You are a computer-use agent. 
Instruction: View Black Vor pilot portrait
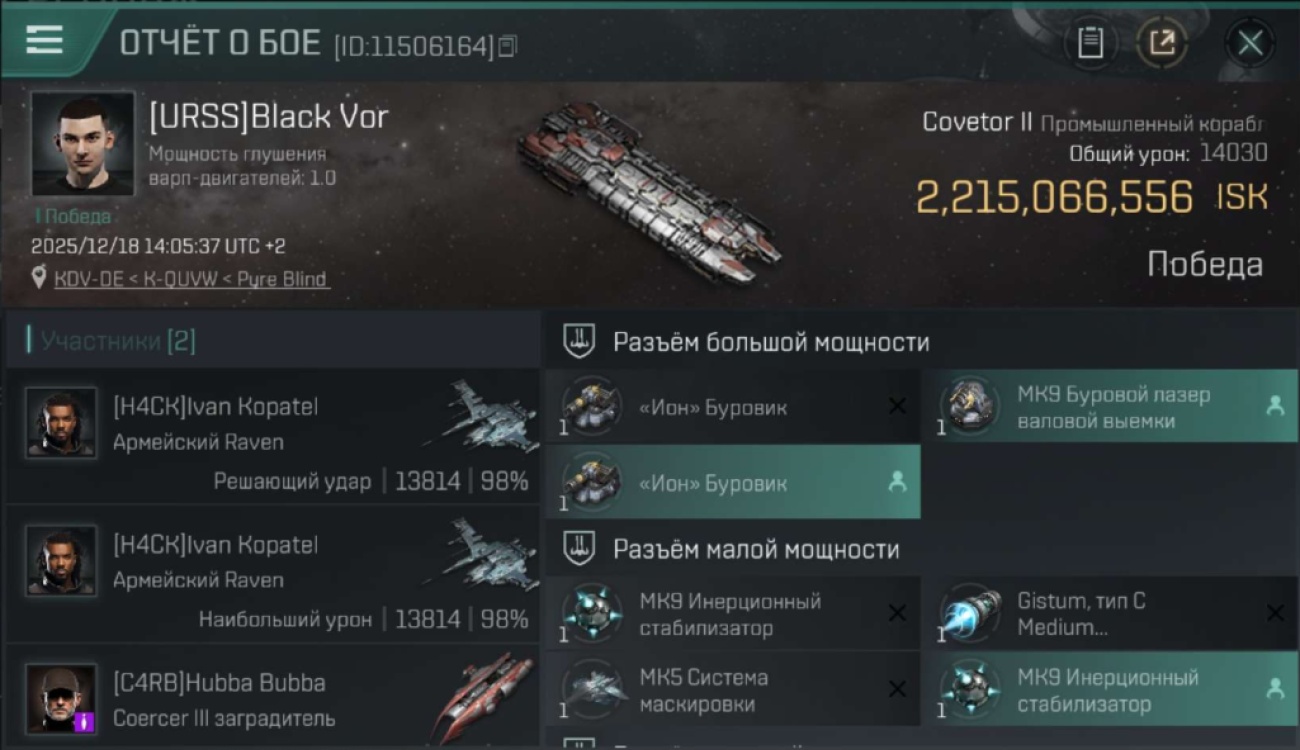pos(82,143)
